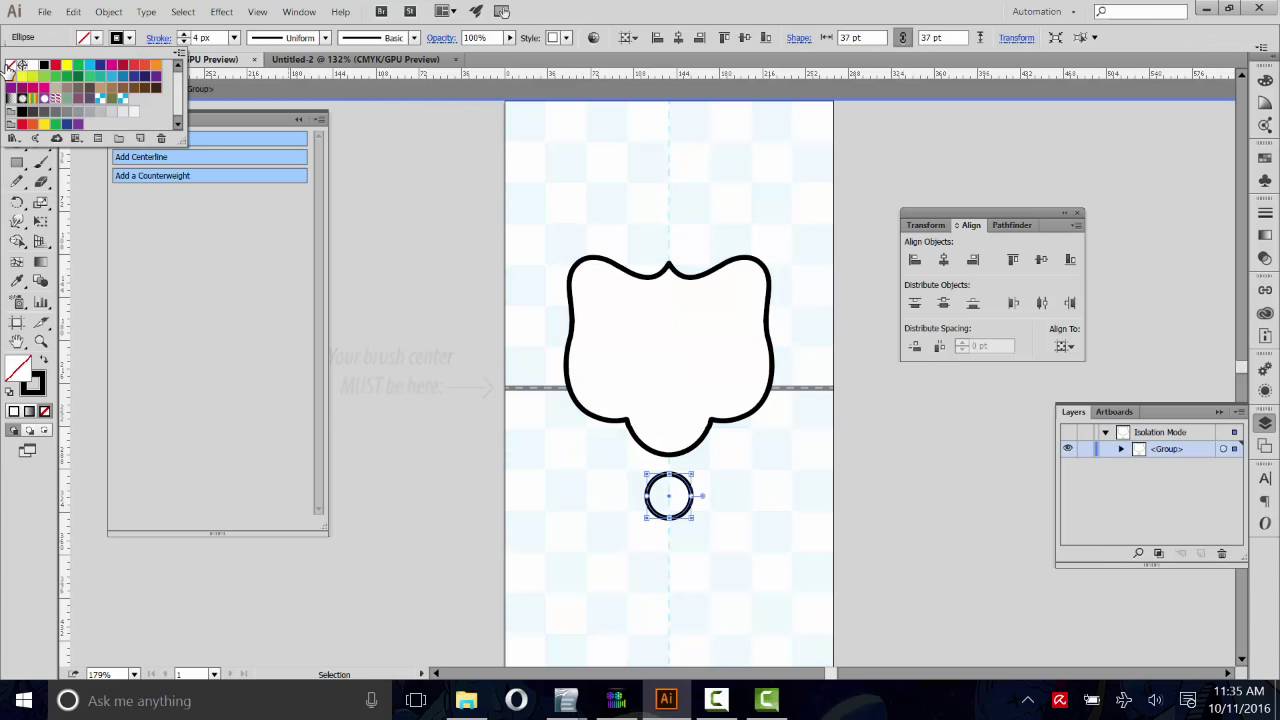The image size is (1280, 720).
Task: Select the Symbol Sprayer tool
Action: [17, 302]
